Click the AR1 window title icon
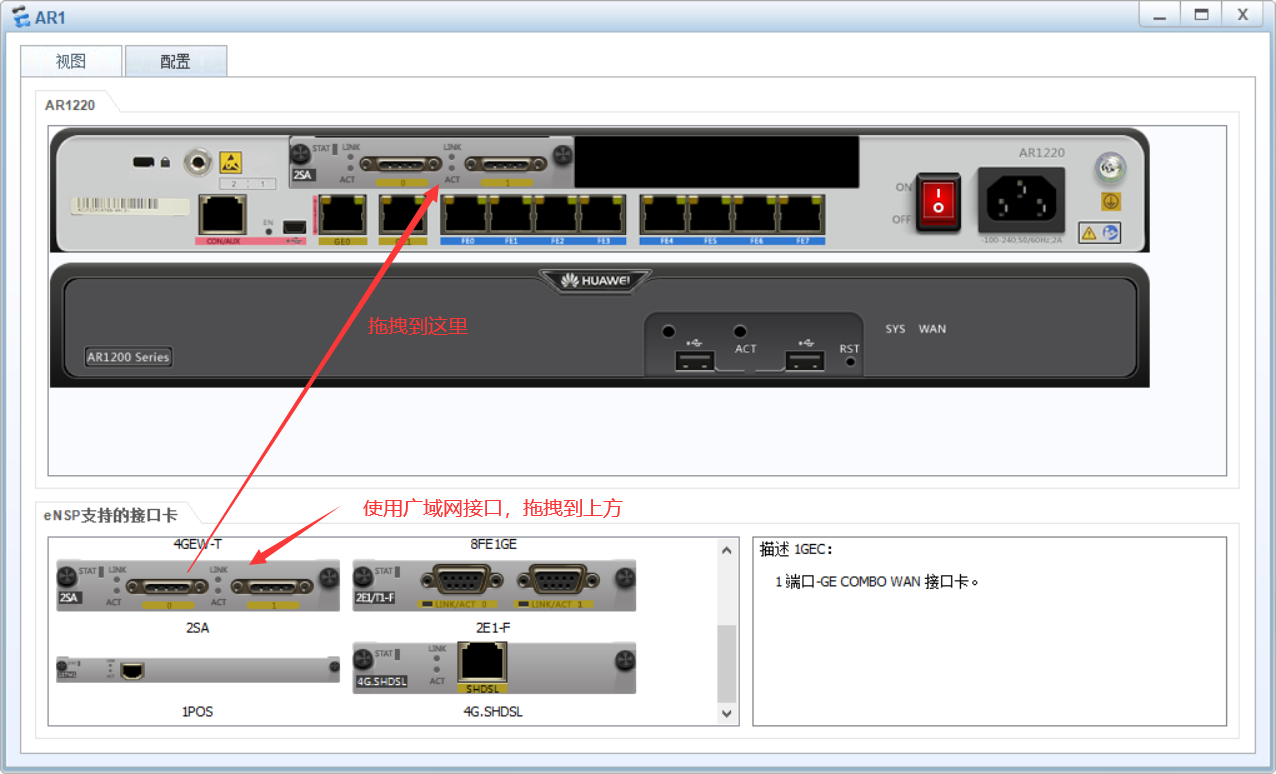 point(21,15)
